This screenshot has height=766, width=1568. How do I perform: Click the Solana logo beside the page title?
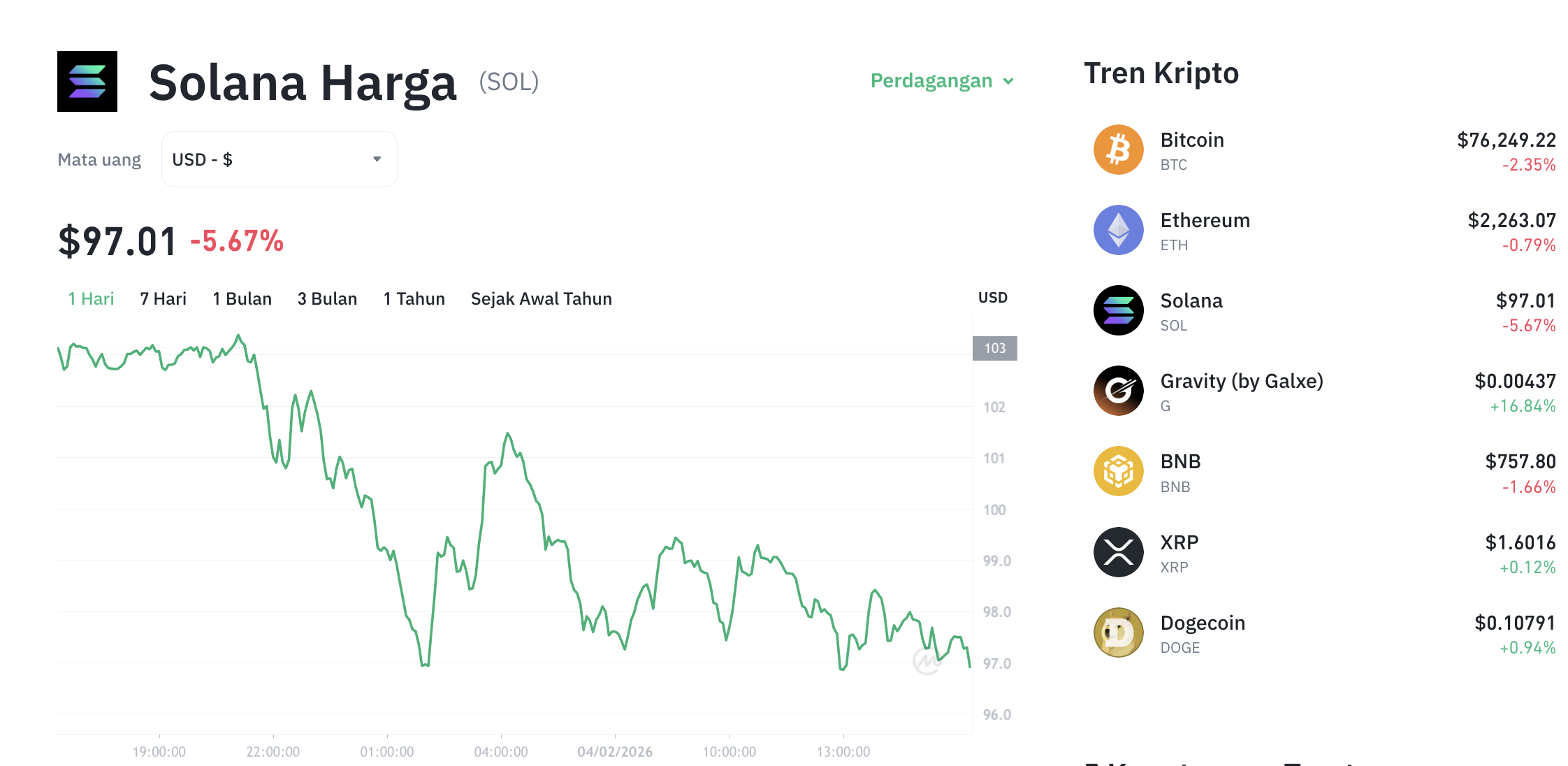[87, 82]
